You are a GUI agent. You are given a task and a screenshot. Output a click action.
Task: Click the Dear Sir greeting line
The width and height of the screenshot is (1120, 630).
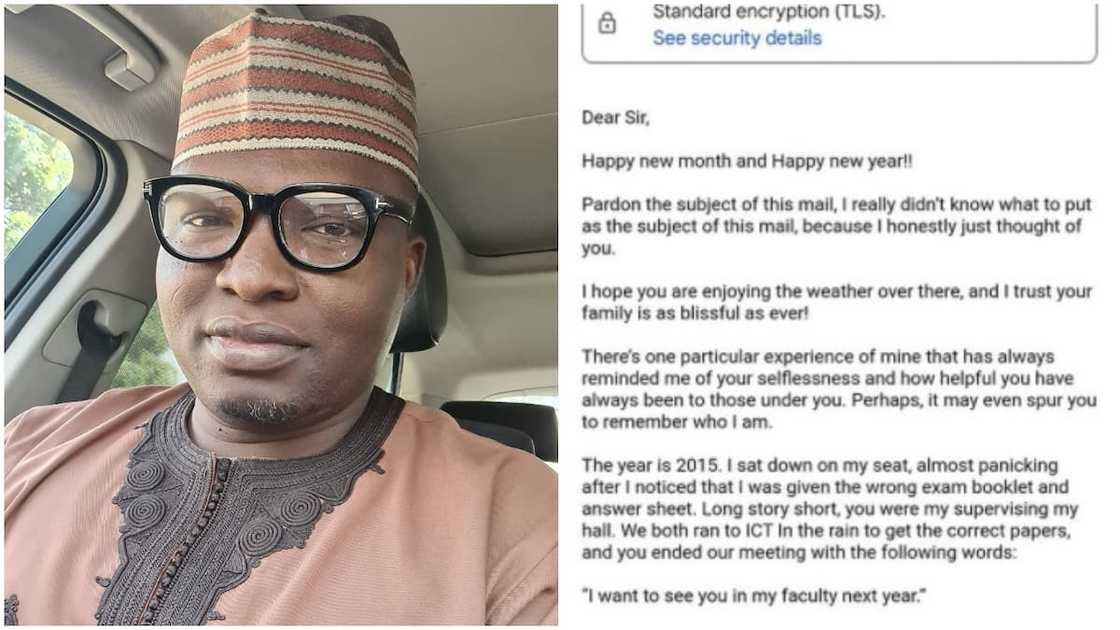pyautogui.click(x=616, y=118)
